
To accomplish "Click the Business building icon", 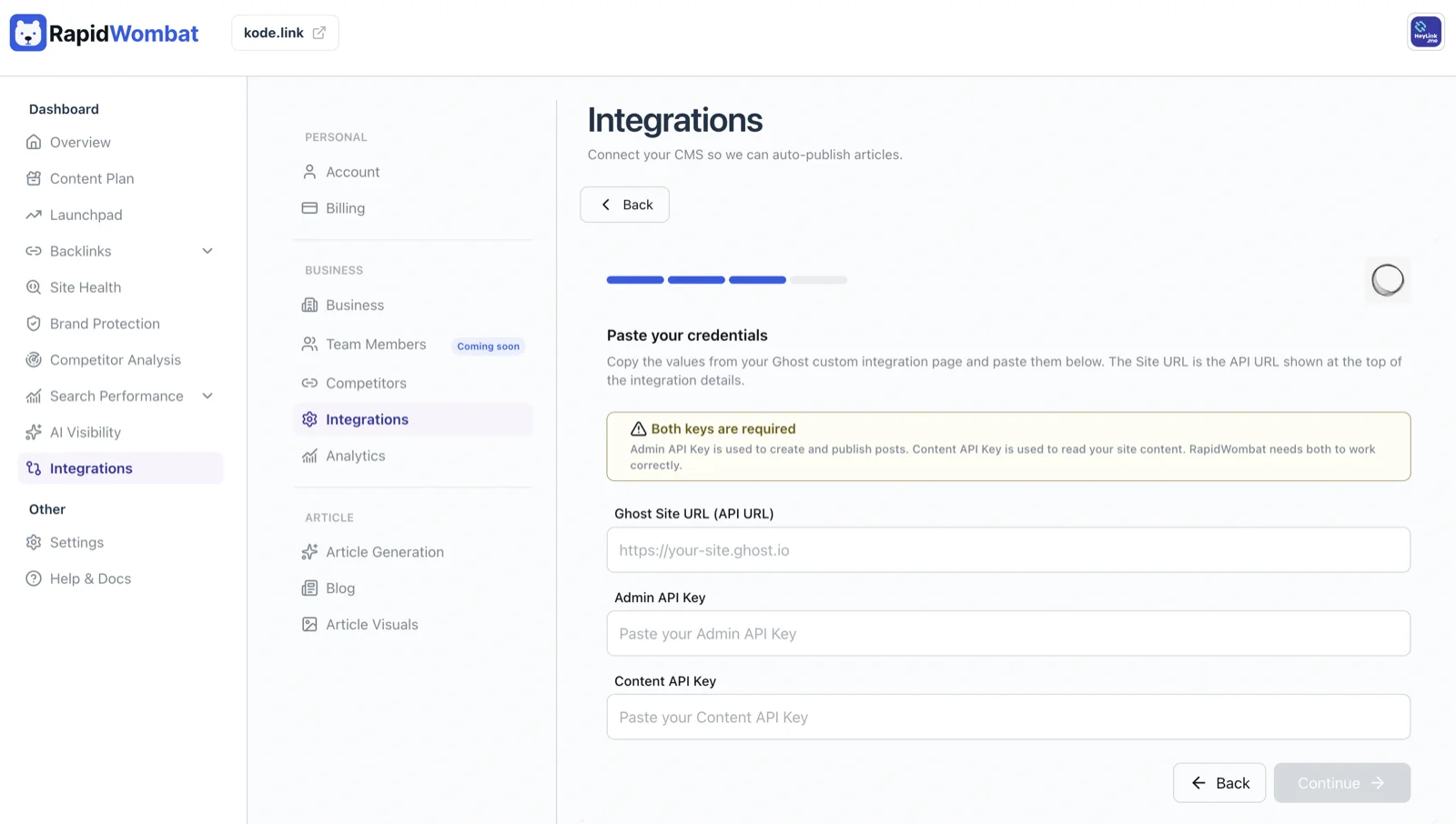I will [309, 305].
